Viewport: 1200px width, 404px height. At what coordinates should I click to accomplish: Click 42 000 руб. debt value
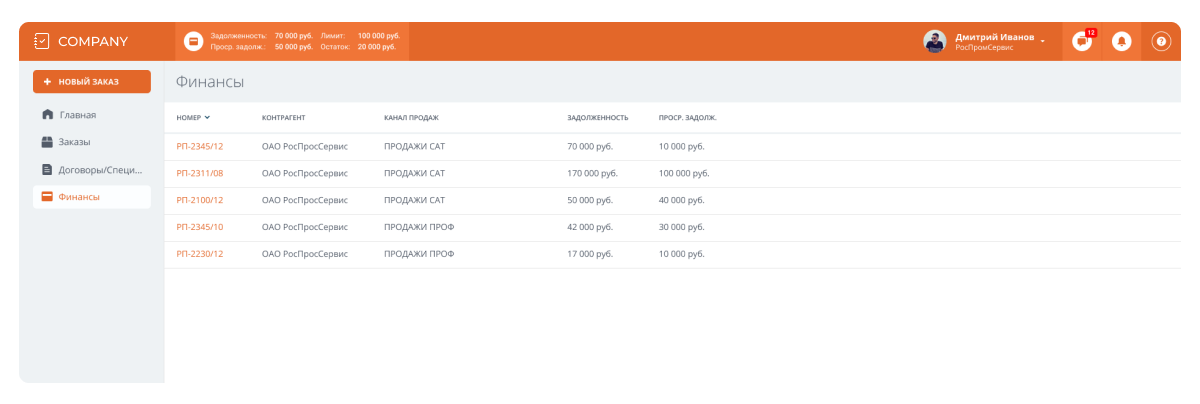pos(590,227)
